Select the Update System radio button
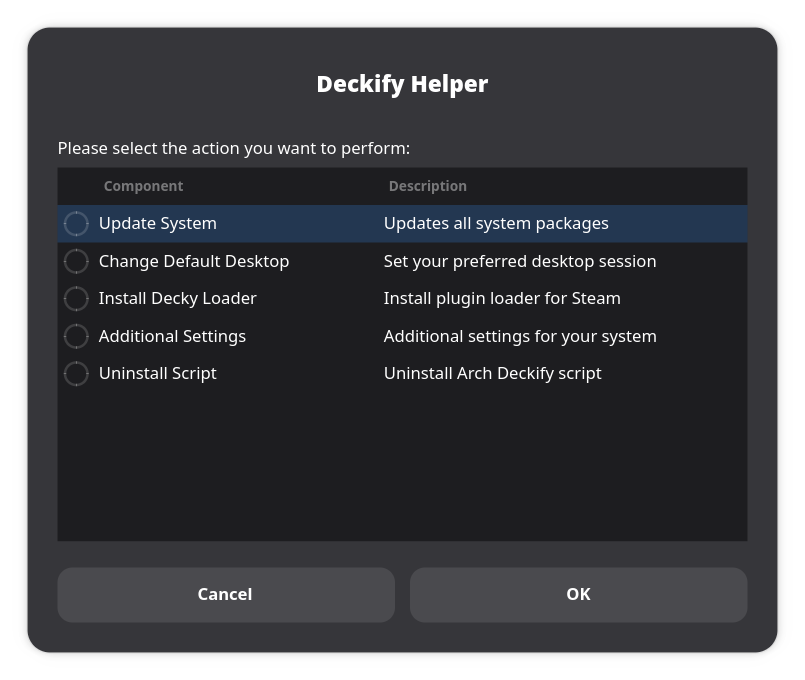This screenshot has height=680, width=805. click(76, 223)
